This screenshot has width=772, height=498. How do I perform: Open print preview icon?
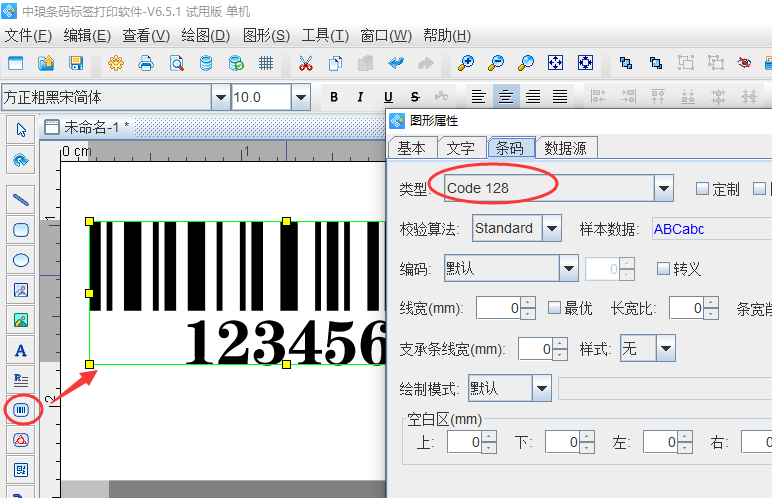pos(176,63)
